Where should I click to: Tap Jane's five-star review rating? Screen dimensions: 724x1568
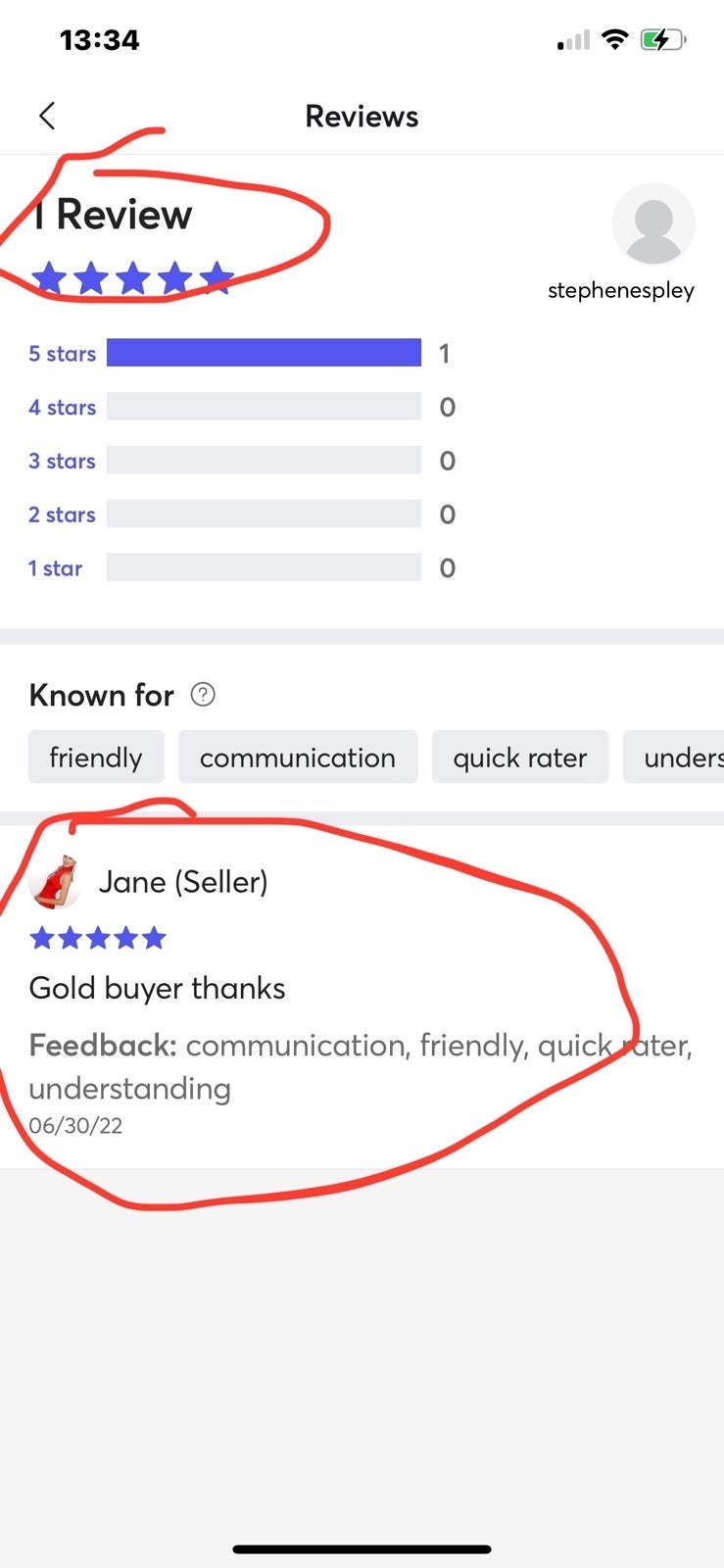[x=98, y=939]
